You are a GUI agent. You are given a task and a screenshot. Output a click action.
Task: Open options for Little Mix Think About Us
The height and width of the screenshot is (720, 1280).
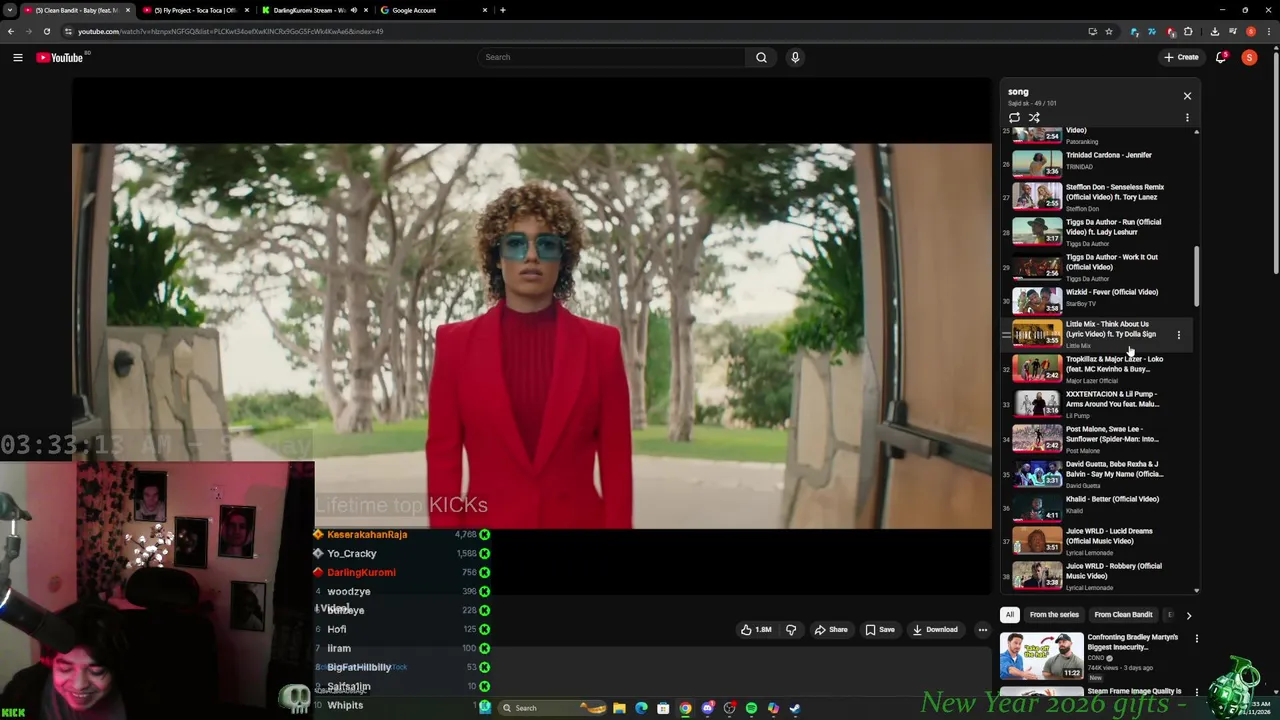(1178, 335)
